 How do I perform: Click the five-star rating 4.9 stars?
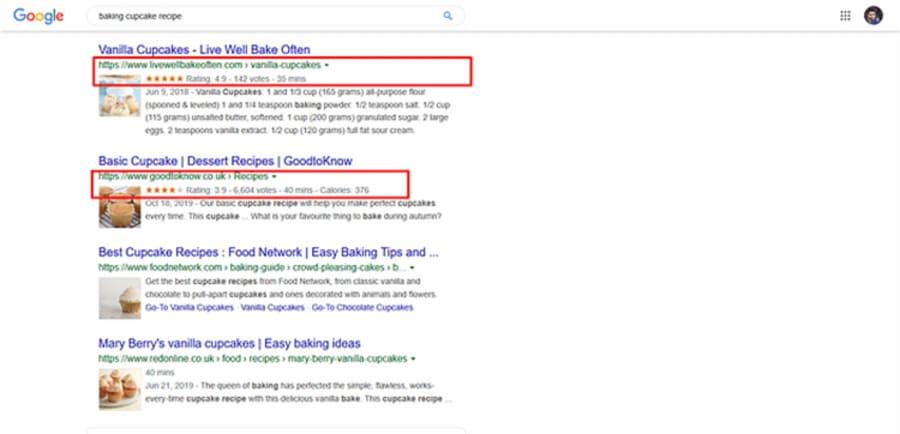click(x=164, y=79)
